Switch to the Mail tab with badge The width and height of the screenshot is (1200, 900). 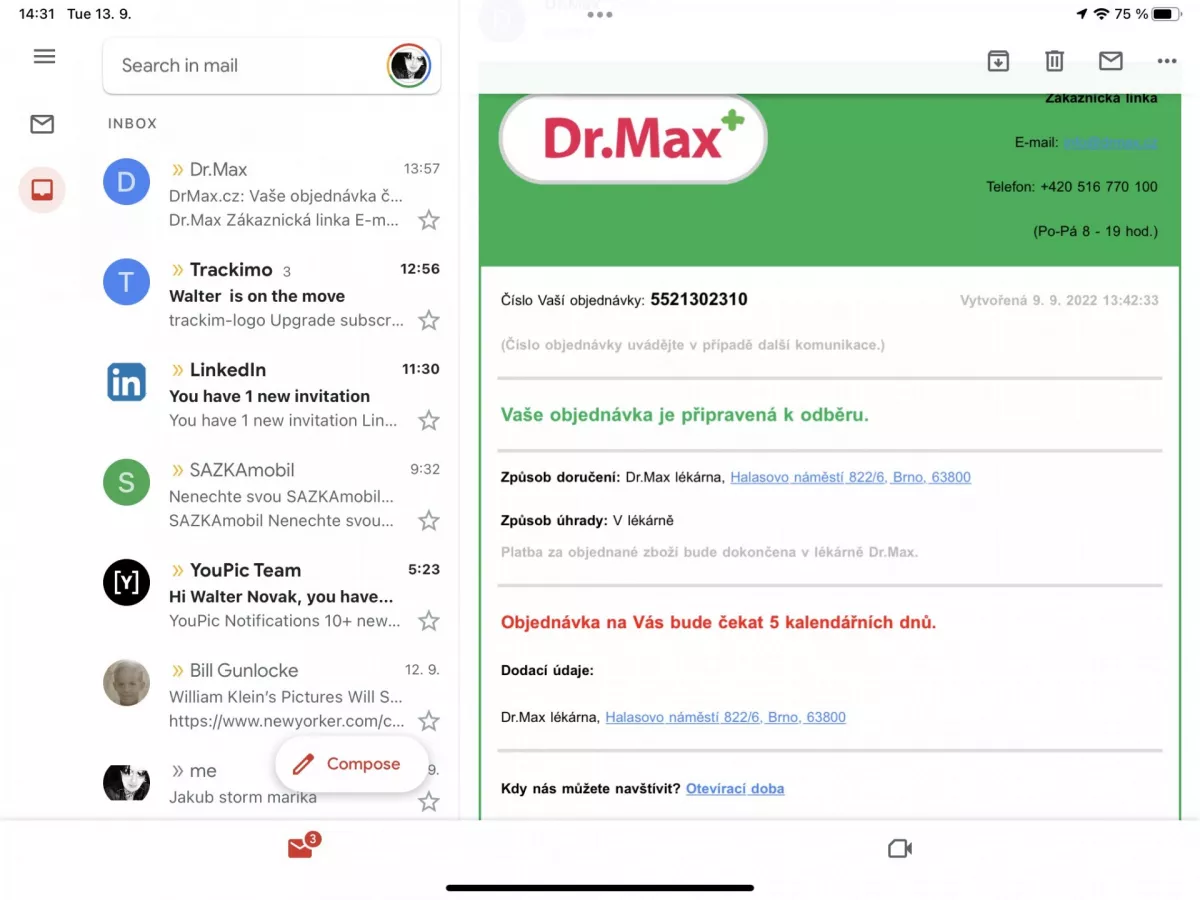300,848
